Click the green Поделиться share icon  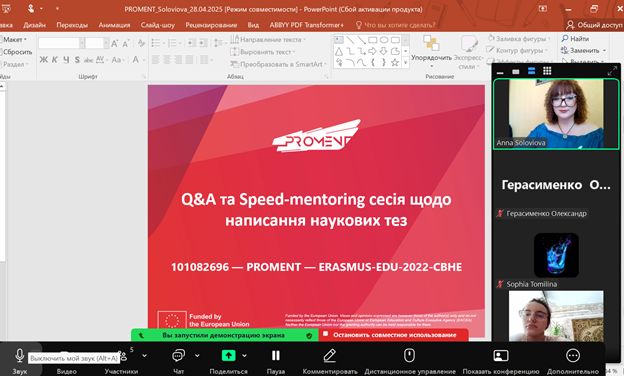228,355
